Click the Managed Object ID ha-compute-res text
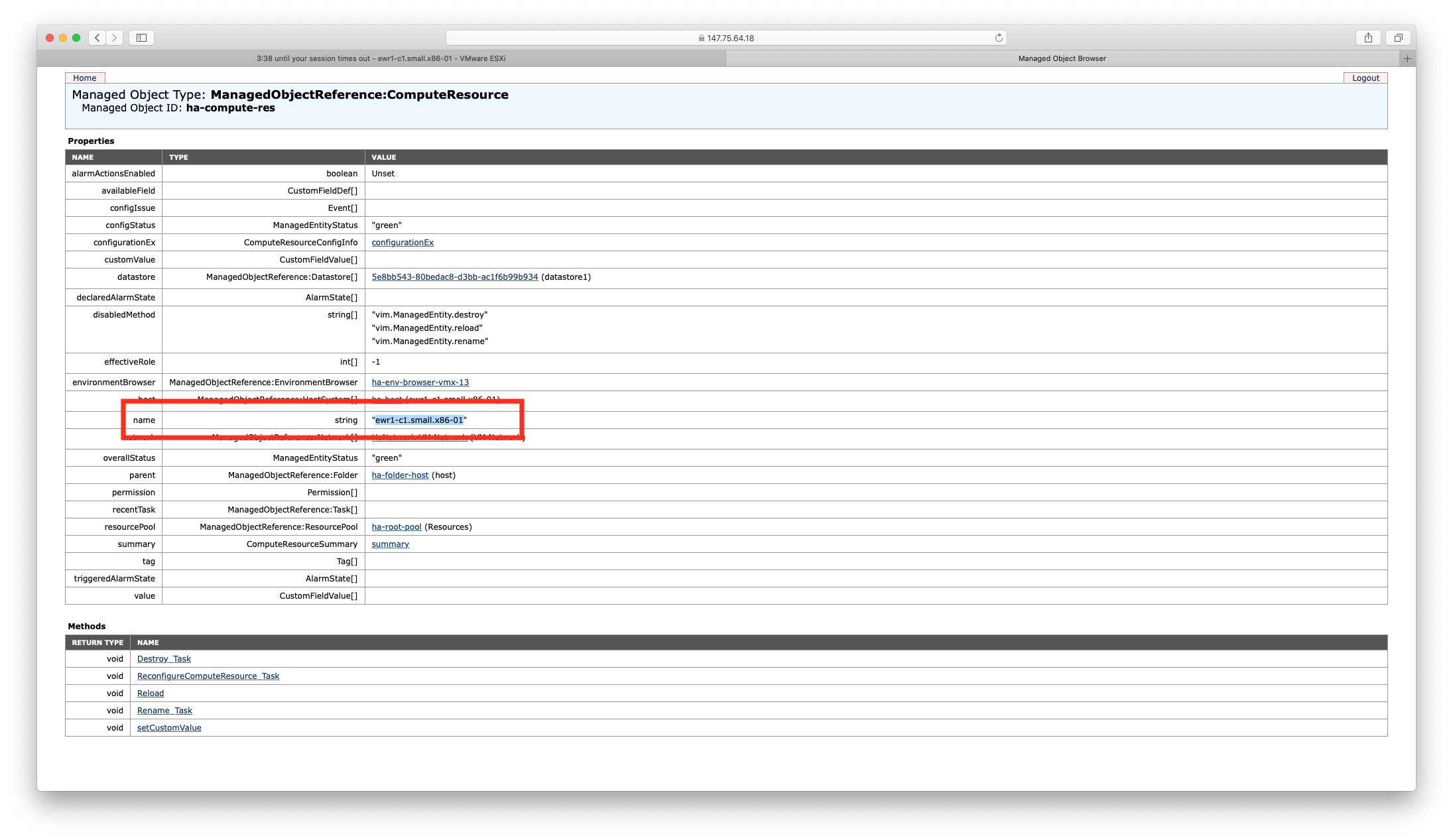Image resolution: width=1453 pixels, height=840 pixels. pos(230,108)
